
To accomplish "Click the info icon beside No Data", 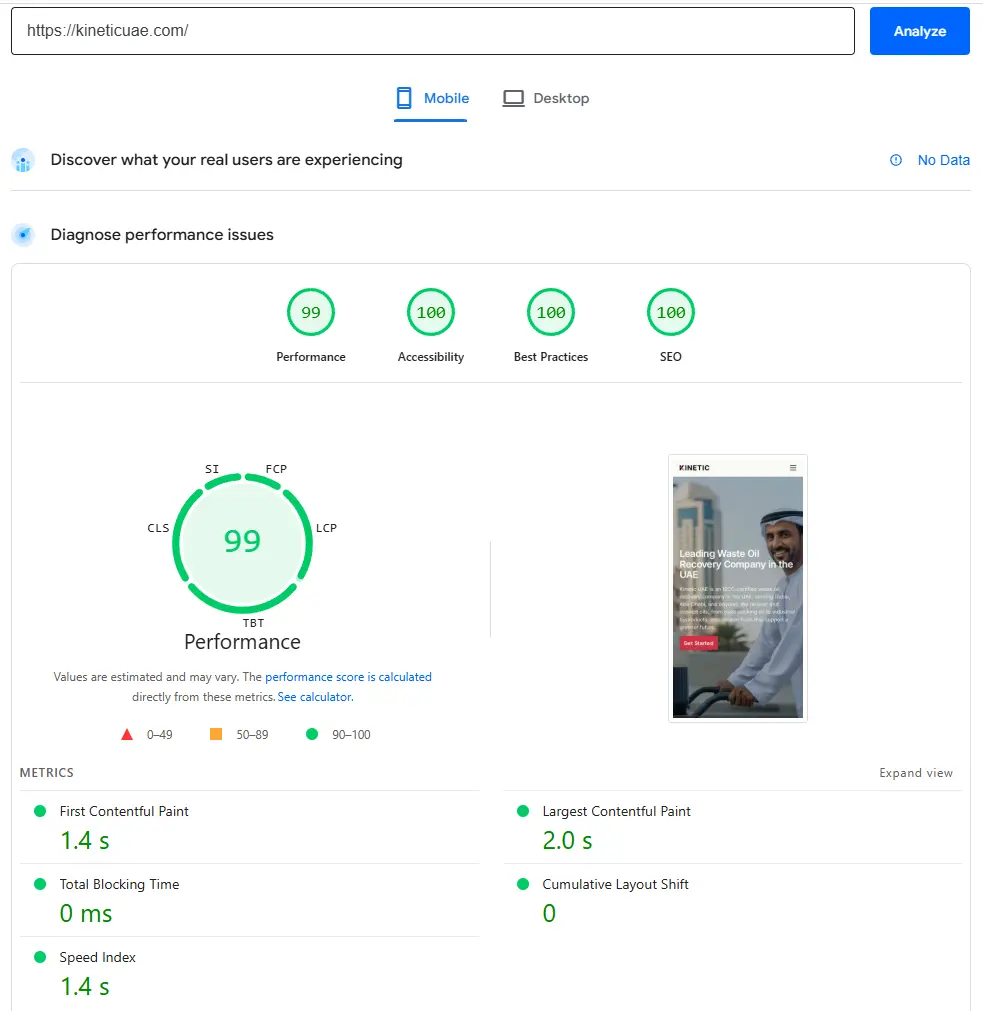I will [x=896, y=160].
